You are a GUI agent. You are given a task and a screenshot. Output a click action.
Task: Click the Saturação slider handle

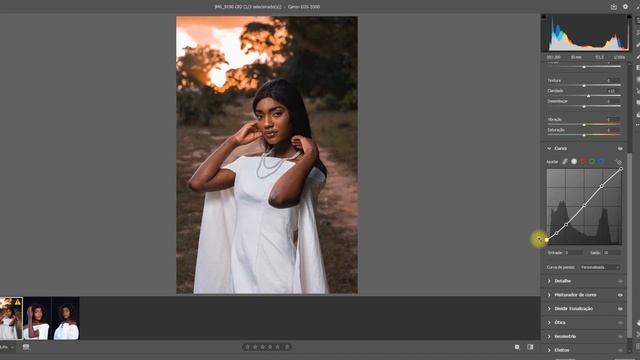click(x=584, y=135)
